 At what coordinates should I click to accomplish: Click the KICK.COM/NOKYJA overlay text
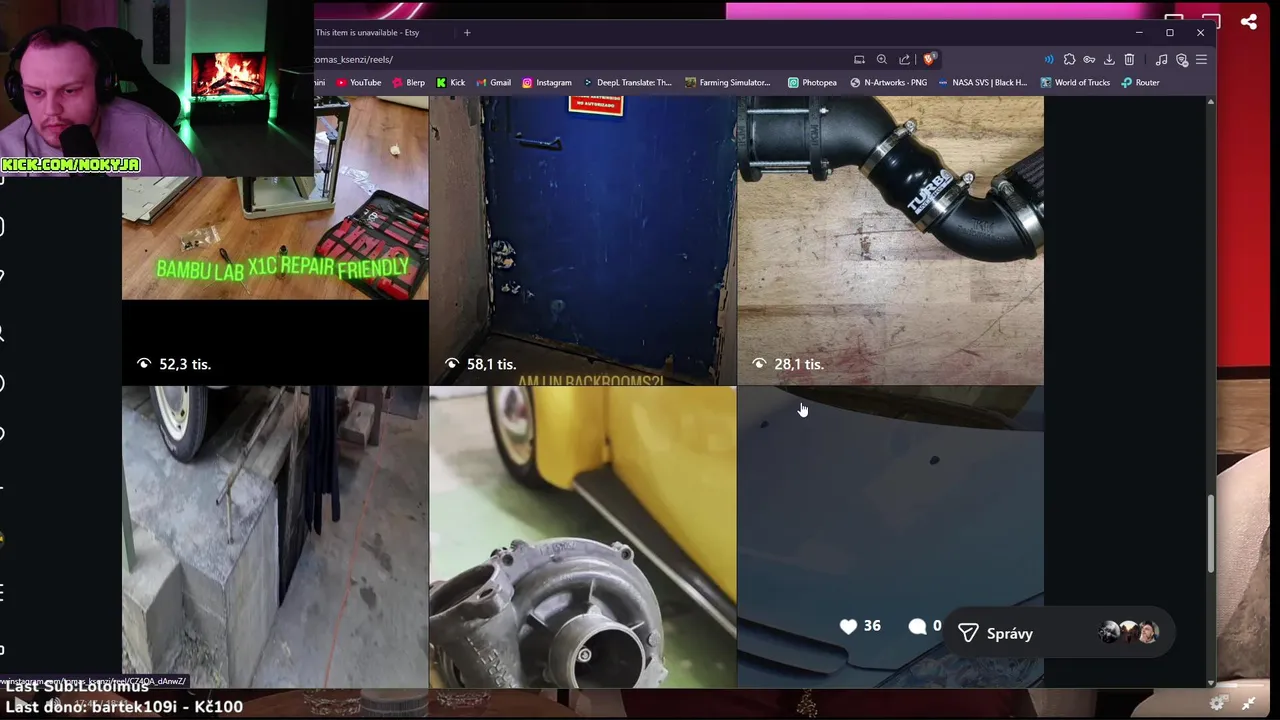tap(70, 164)
